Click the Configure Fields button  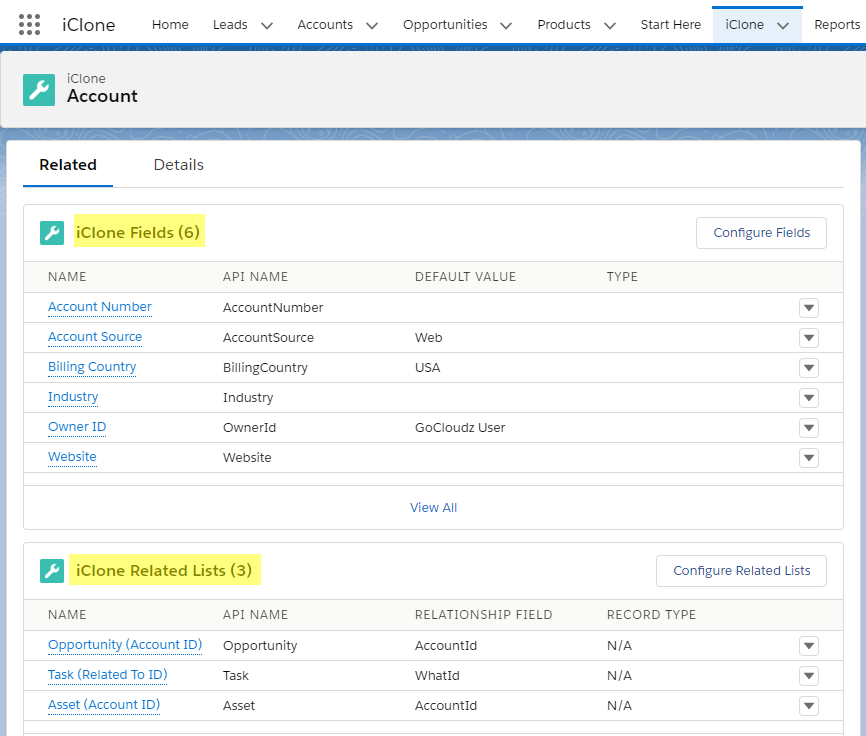761,233
